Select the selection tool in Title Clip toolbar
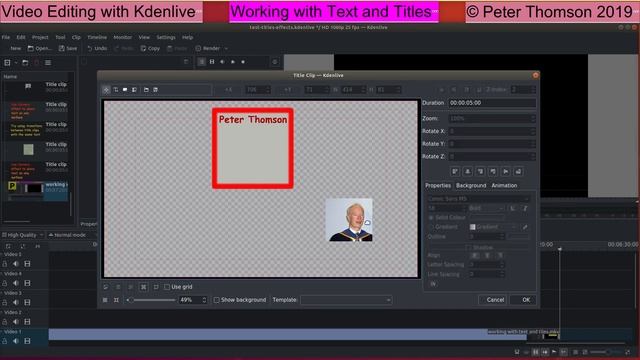Image resolution: width=640 pixels, height=360 pixels. point(106,90)
